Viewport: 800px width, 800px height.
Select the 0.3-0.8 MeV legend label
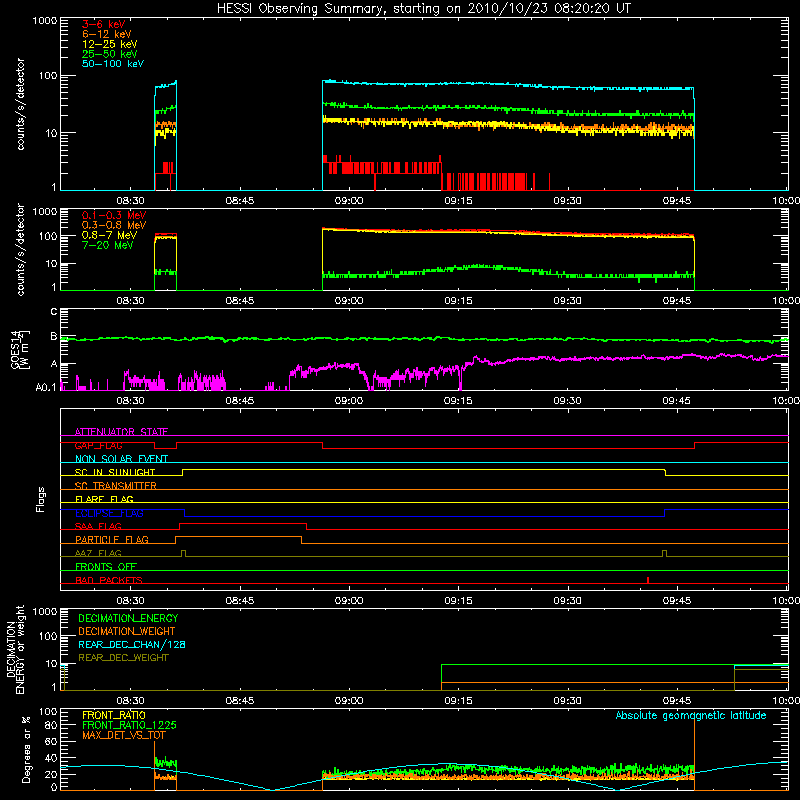point(114,225)
